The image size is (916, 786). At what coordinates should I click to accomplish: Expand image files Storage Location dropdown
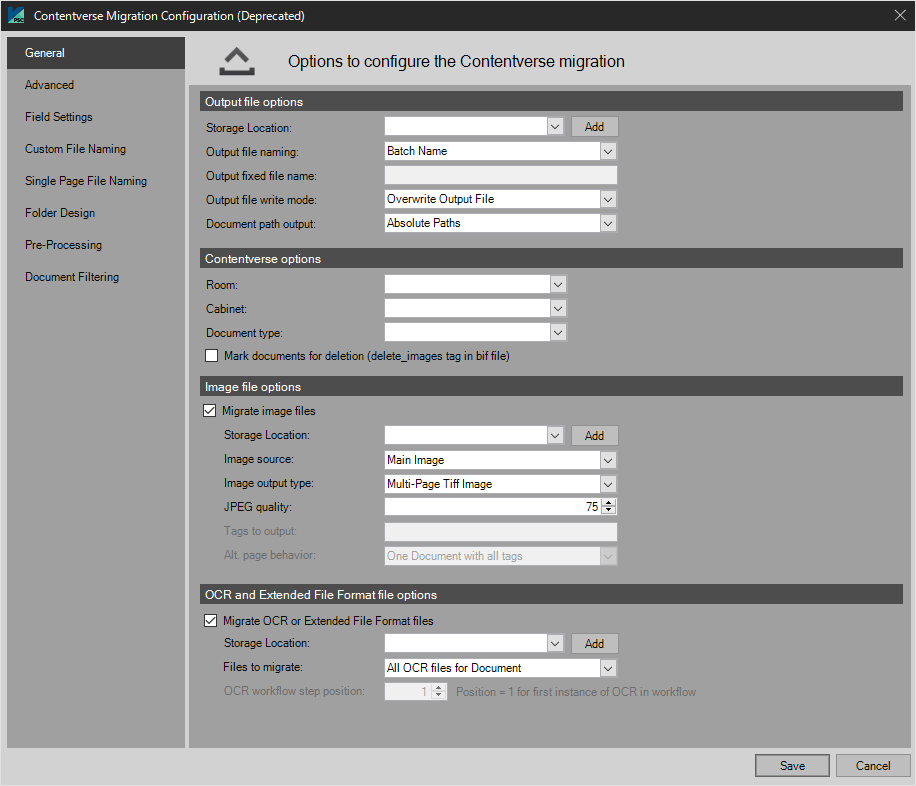555,435
